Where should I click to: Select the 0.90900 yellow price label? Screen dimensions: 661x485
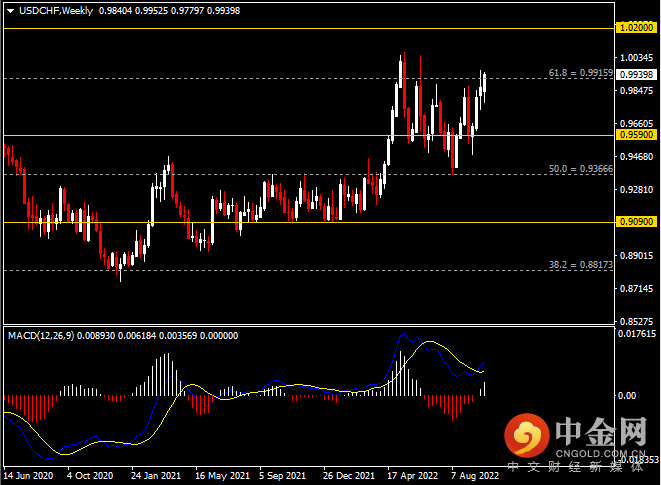(637, 221)
